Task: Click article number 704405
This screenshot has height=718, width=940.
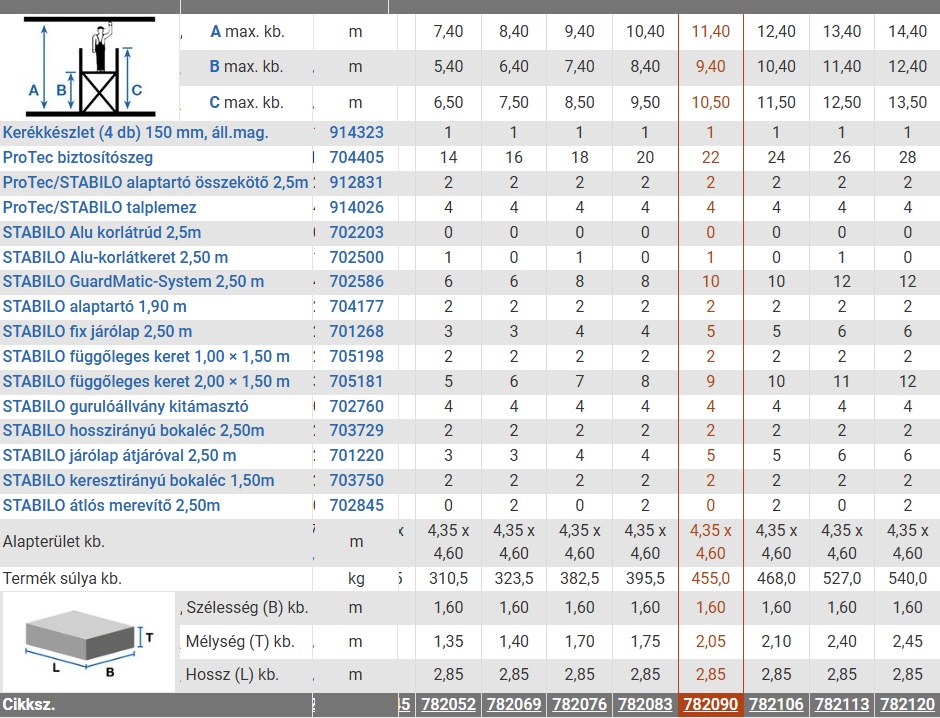Action: pos(357,158)
